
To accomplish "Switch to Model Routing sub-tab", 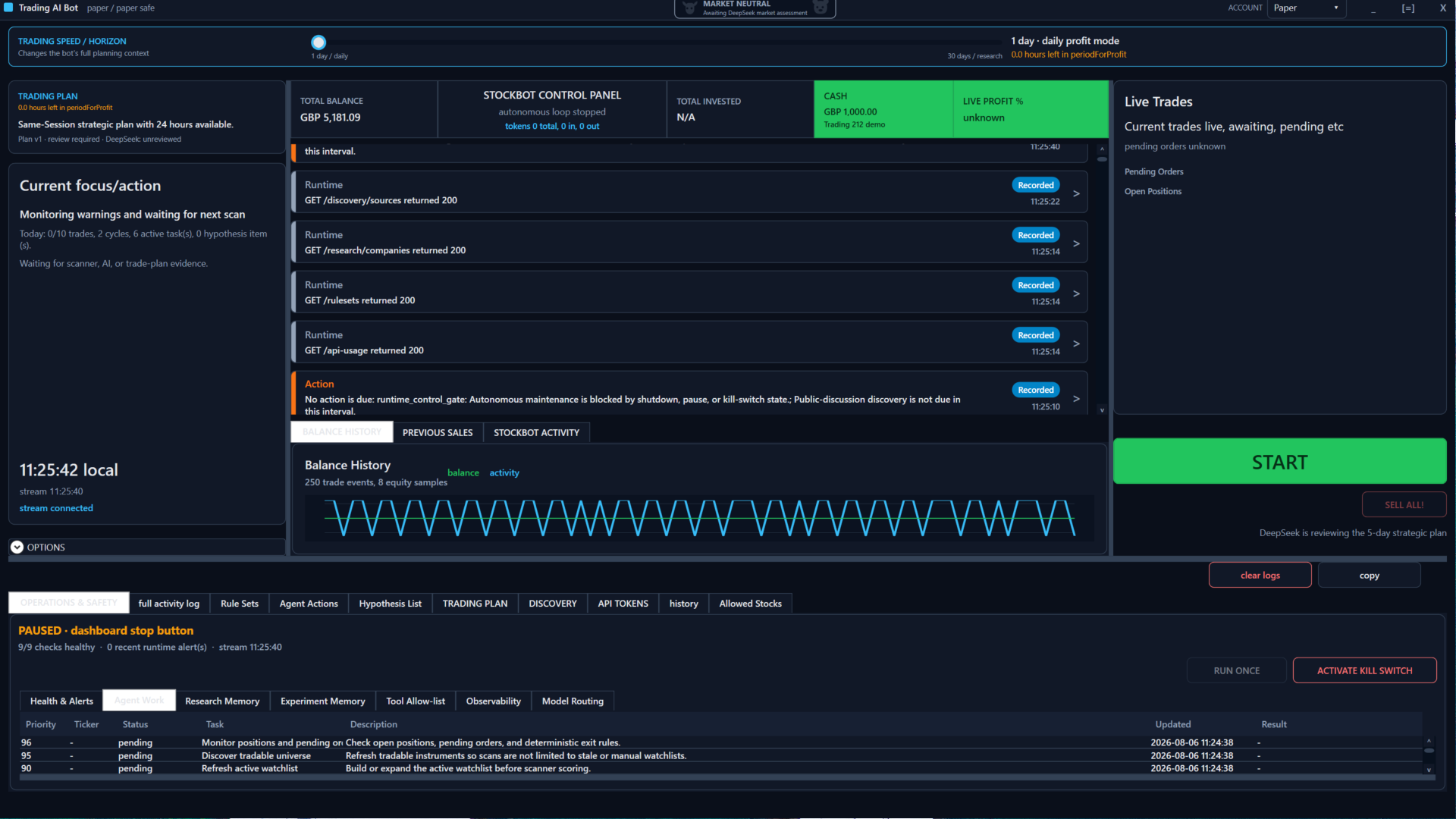I will (x=573, y=701).
